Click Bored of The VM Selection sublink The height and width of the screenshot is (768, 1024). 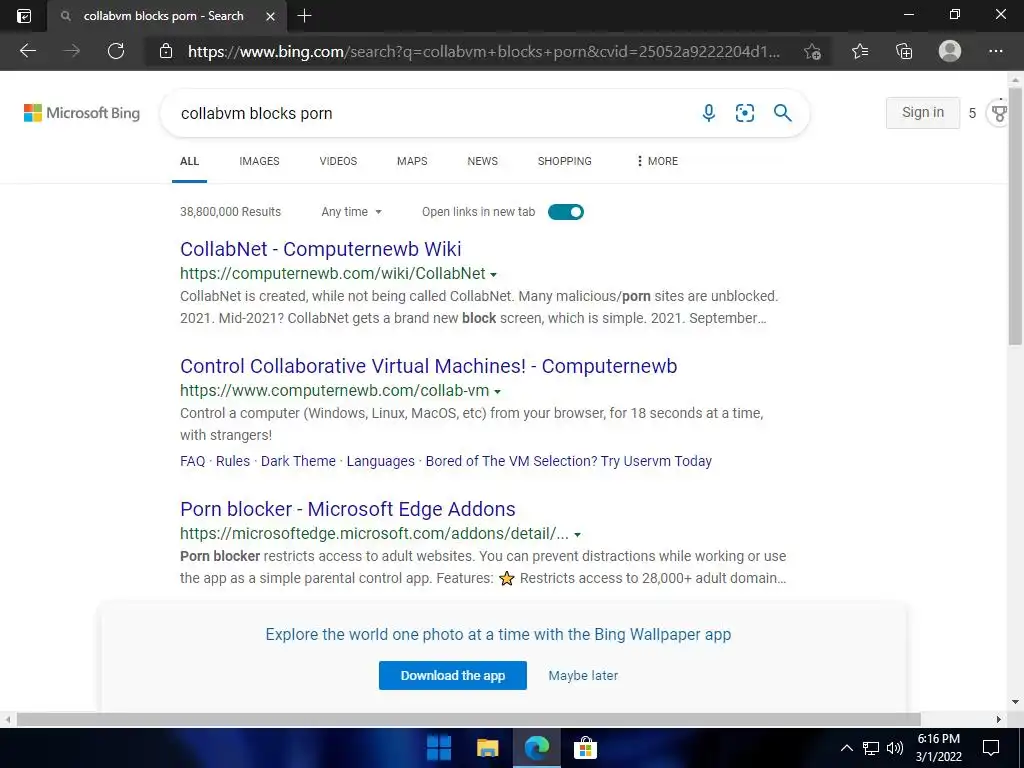click(569, 461)
